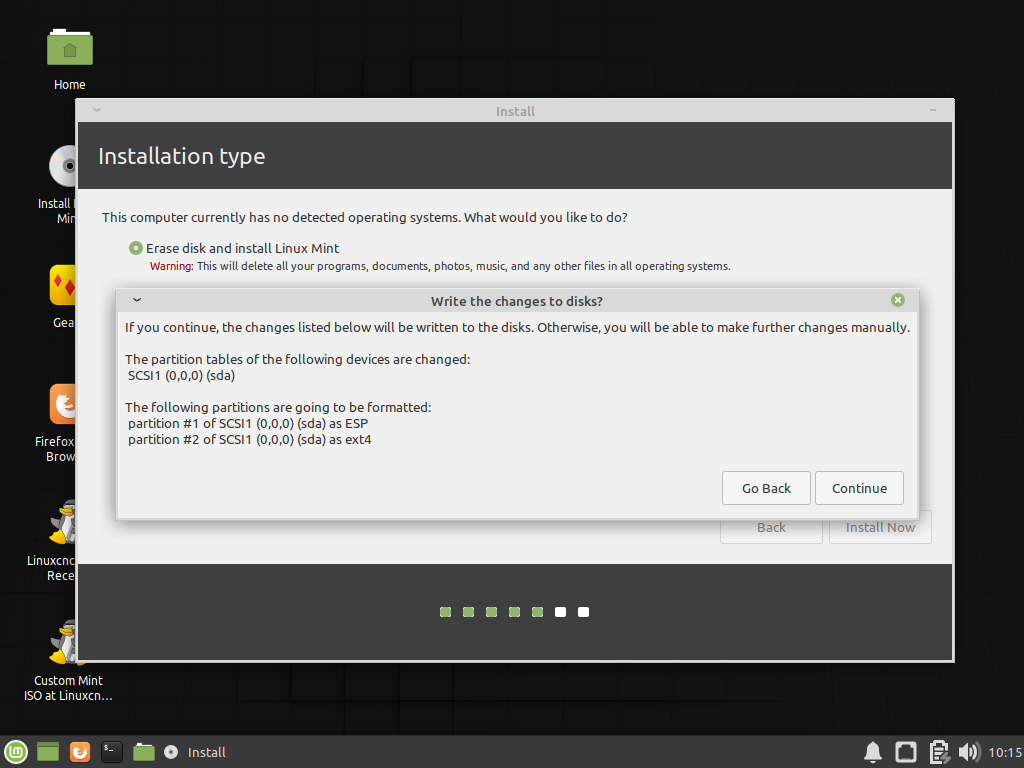The width and height of the screenshot is (1024, 768).
Task: Launch the terminal from the taskbar
Action: click(112, 752)
